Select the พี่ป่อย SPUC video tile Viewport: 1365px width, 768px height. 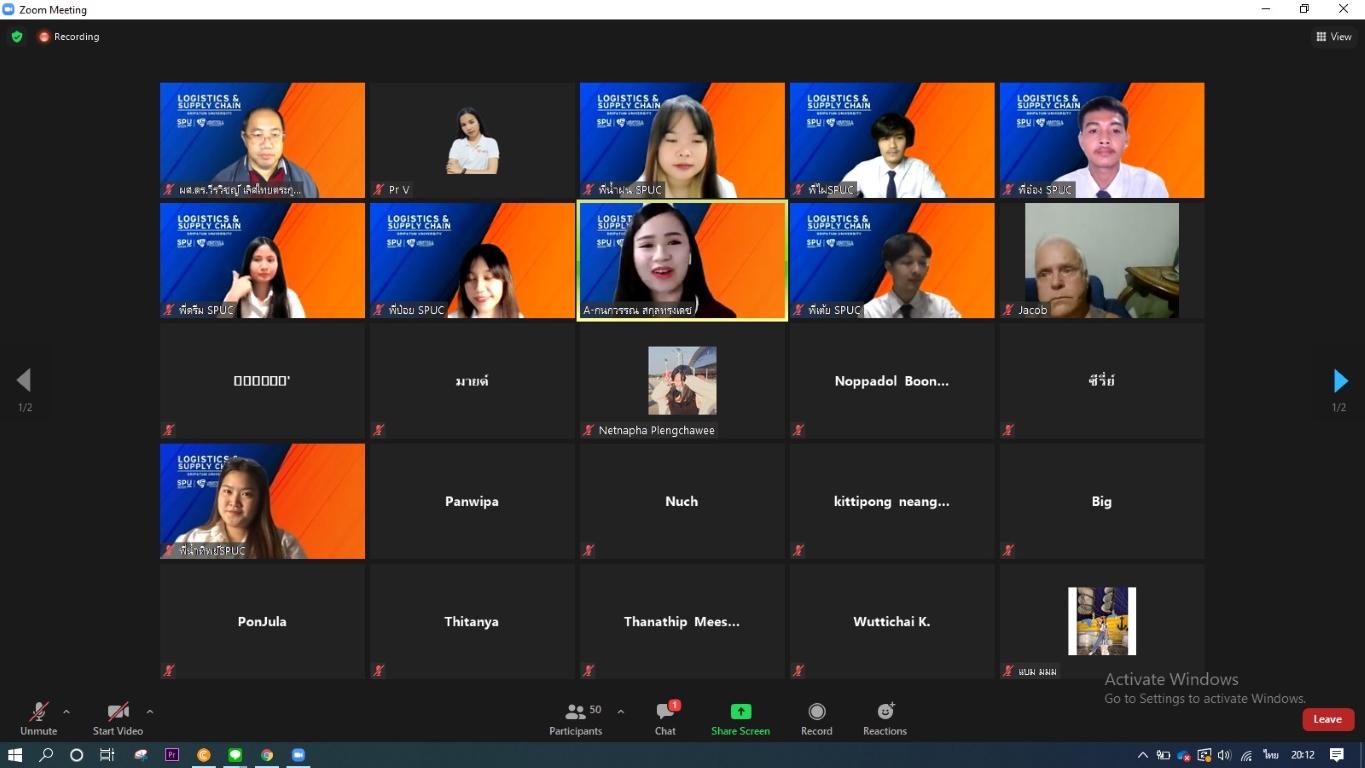472,261
